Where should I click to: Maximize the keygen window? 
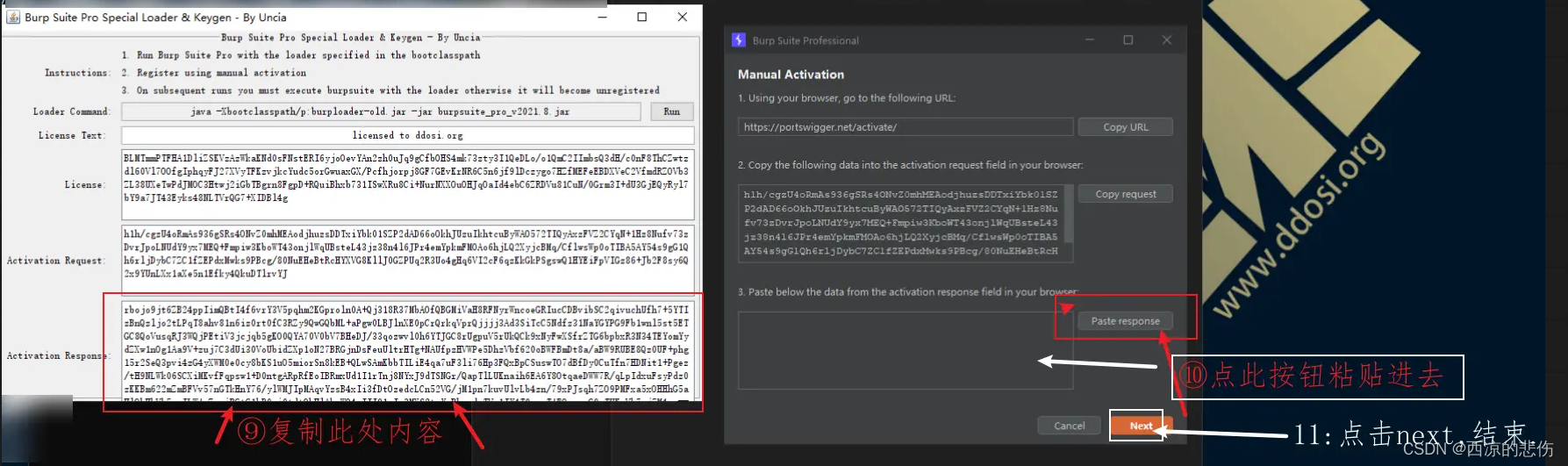click(x=641, y=17)
